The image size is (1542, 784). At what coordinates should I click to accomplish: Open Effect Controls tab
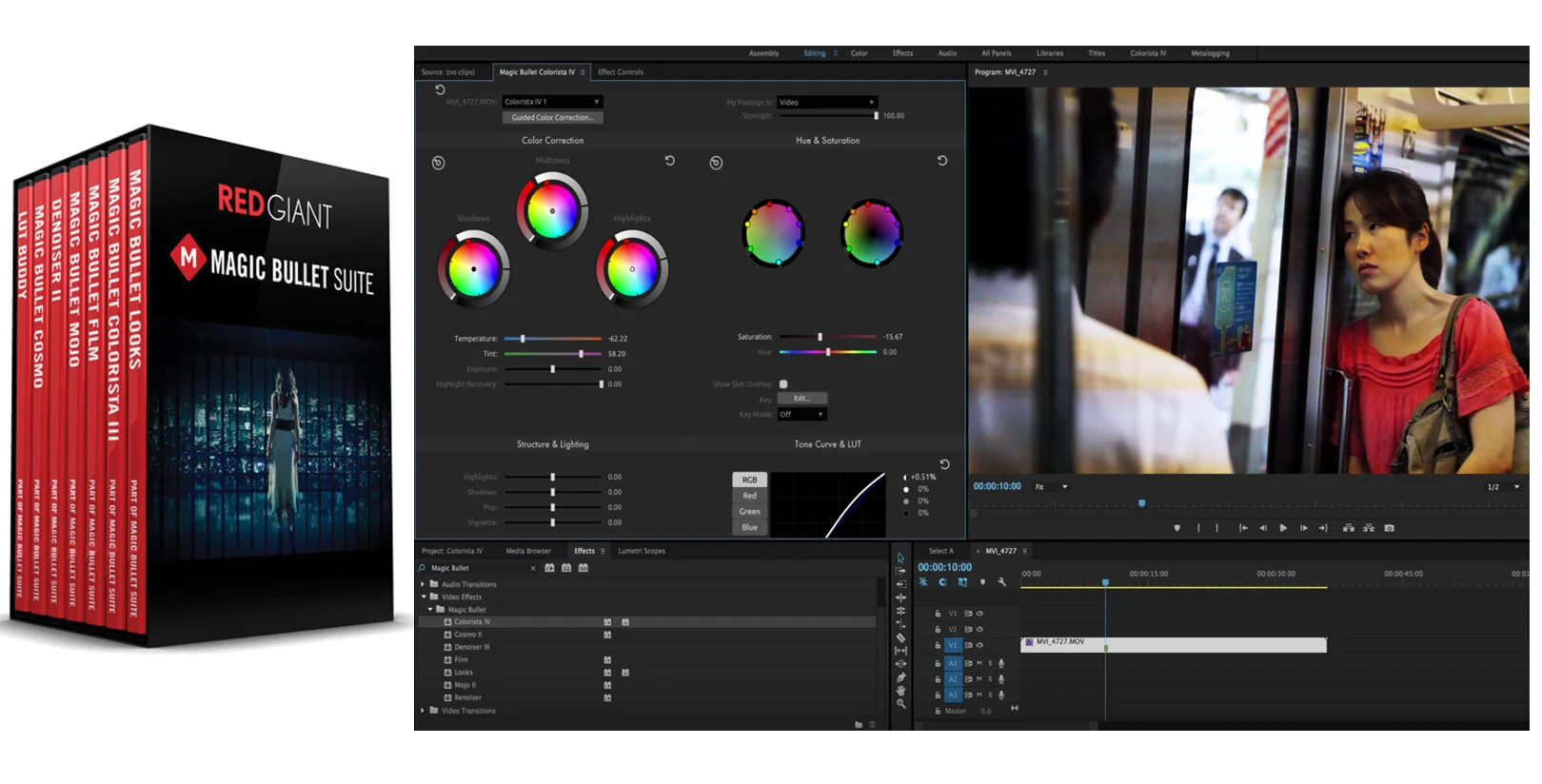[x=621, y=72]
